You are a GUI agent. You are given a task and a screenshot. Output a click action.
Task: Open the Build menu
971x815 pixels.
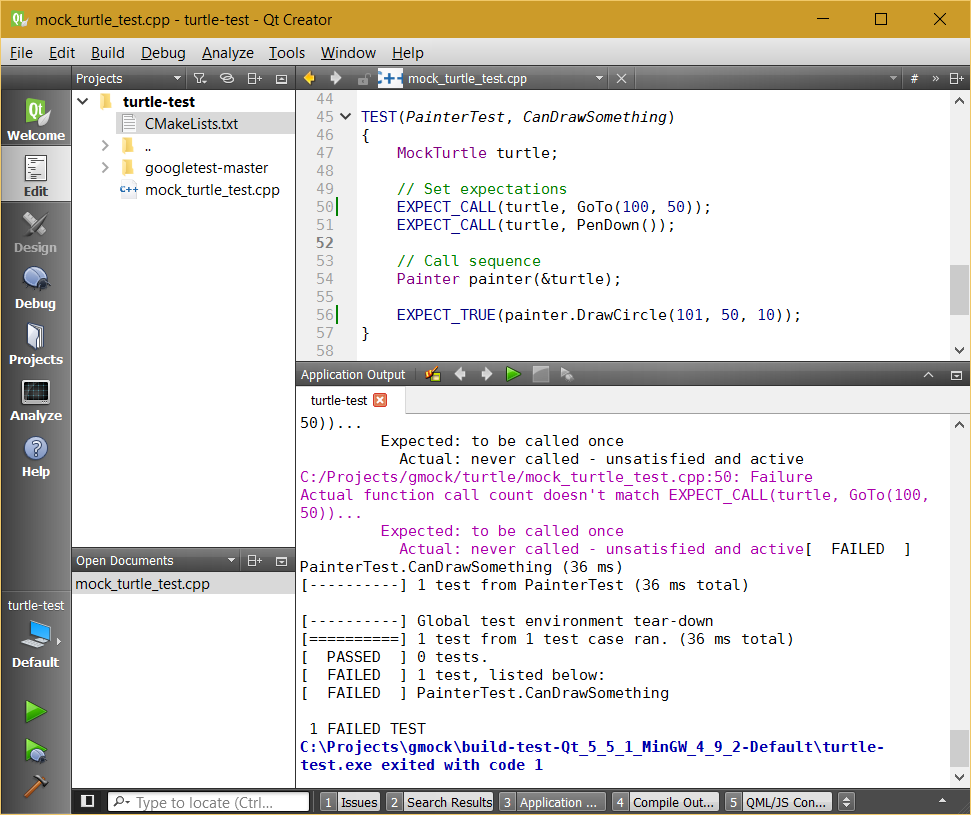pyautogui.click(x=108, y=53)
